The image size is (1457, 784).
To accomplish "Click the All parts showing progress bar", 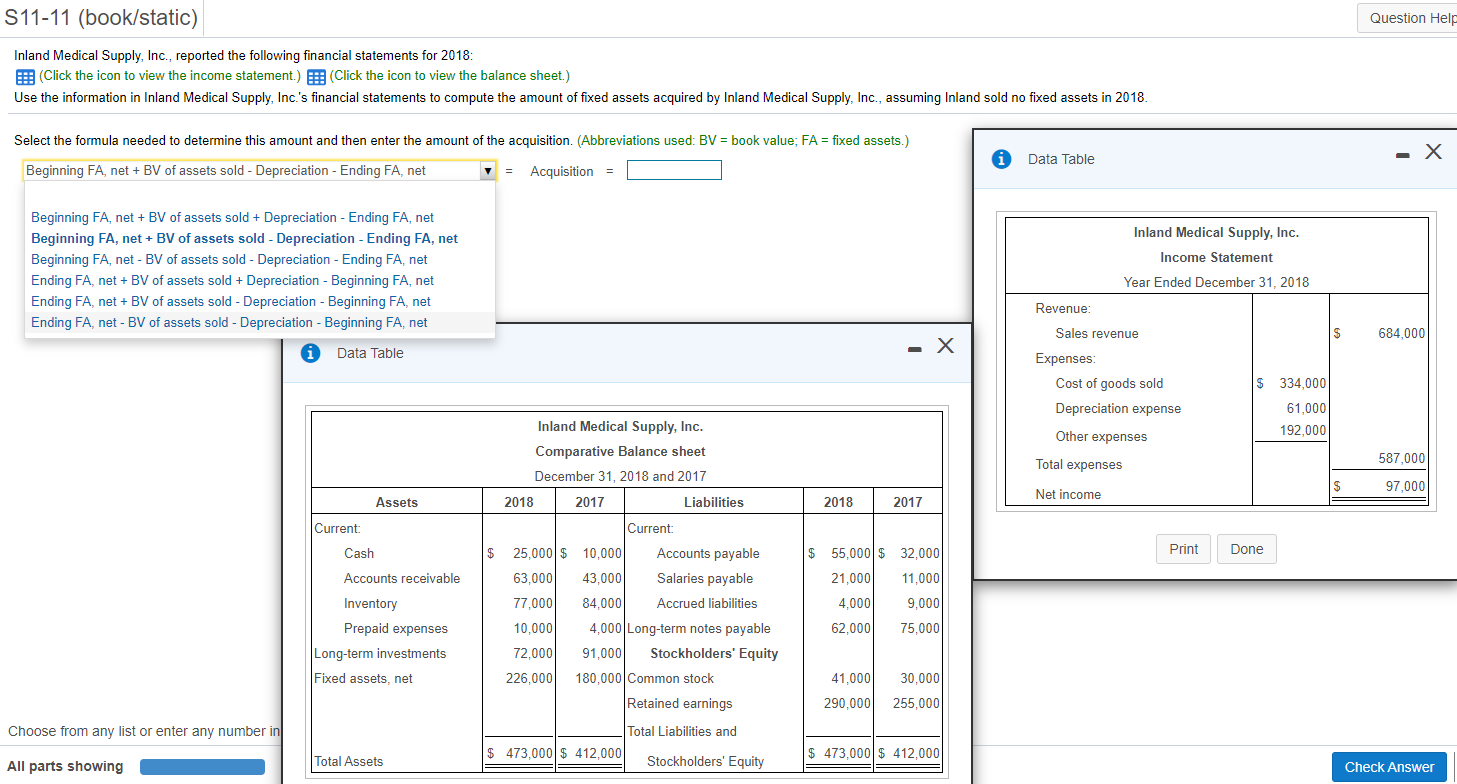I will pyautogui.click(x=202, y=767).
